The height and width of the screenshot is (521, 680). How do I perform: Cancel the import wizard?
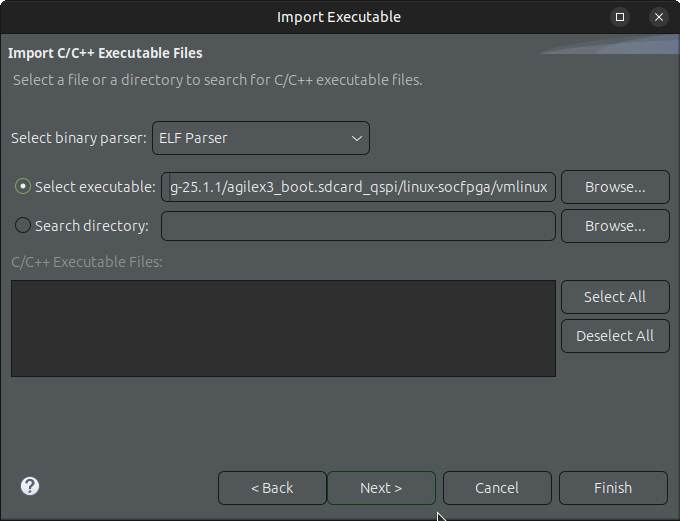tap(497, 488)
